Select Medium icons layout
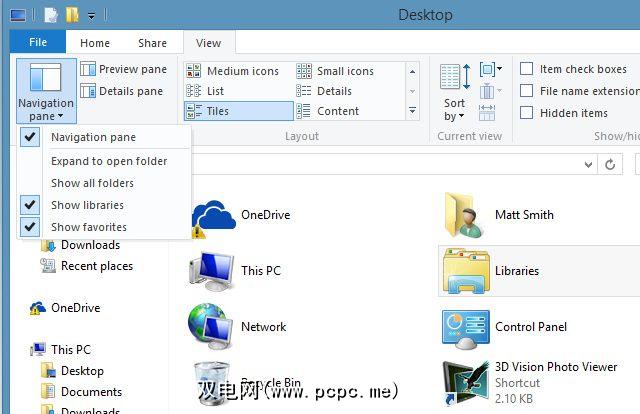Image resolution: width=640 pixels, height=414 pixels. click(232, 71)
